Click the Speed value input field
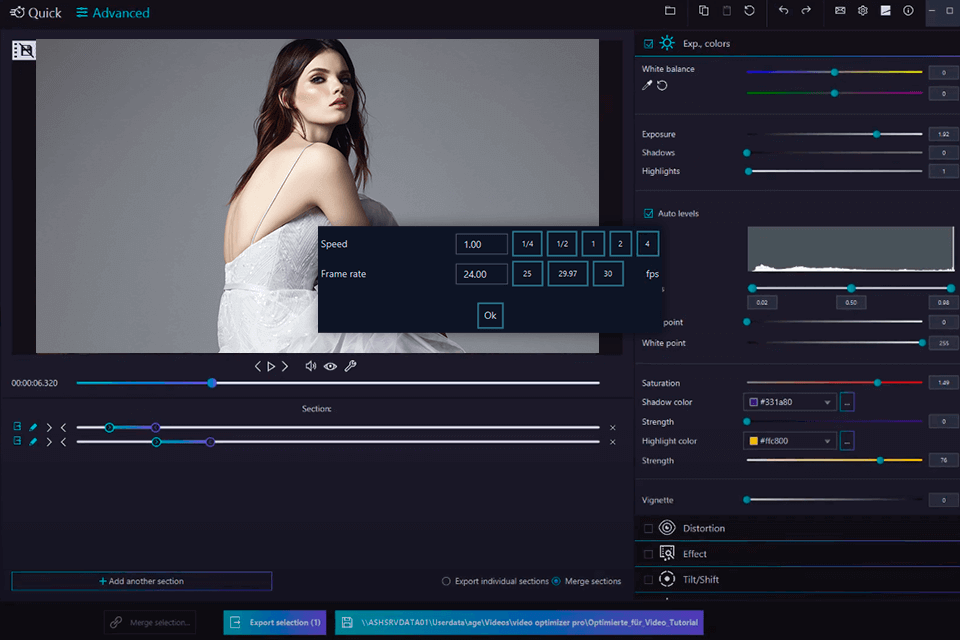960x640 pixels. pyautogui.click(x=481, y=245)
